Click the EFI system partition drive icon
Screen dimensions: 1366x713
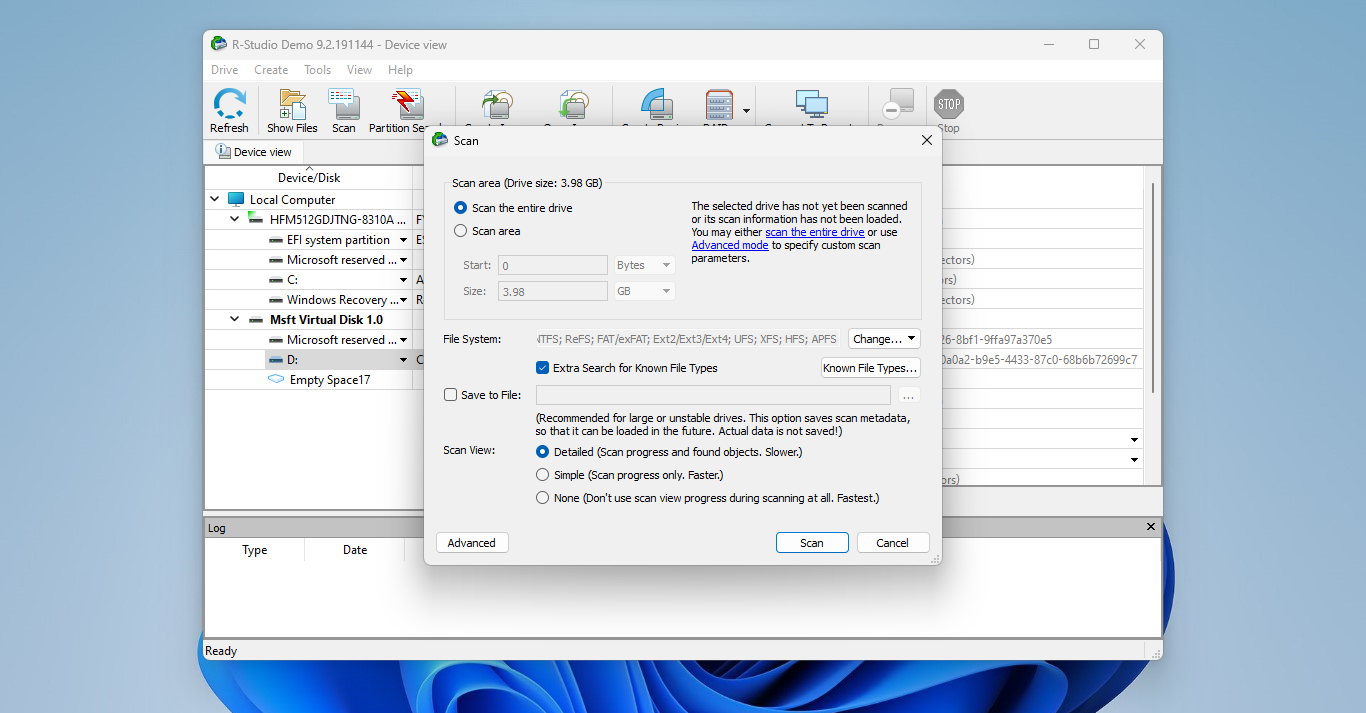277,240
